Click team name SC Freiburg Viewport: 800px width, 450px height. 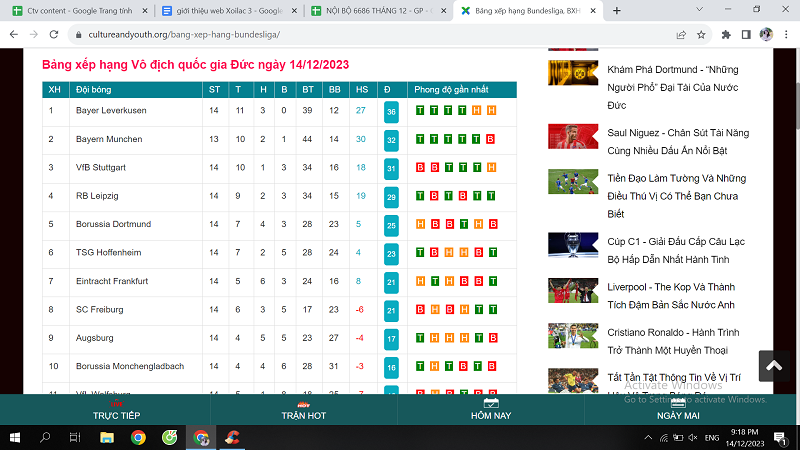(99, 309)
